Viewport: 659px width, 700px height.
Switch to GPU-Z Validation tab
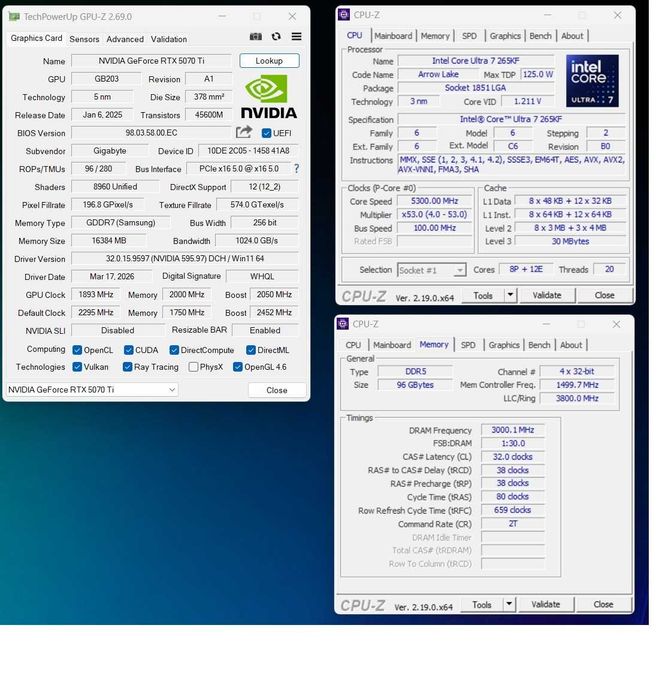pos(169,39)
